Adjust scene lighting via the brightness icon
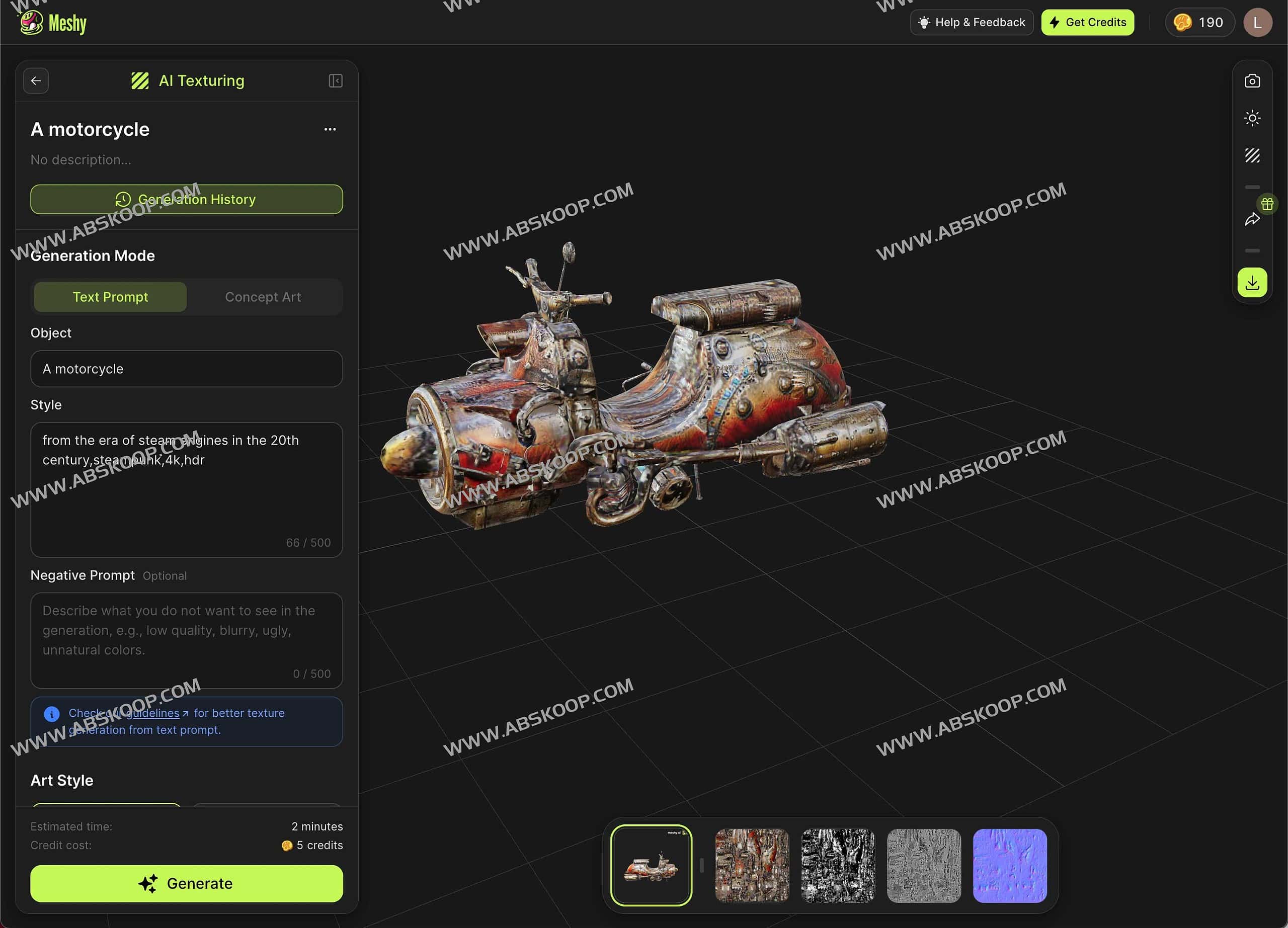 1252,118
